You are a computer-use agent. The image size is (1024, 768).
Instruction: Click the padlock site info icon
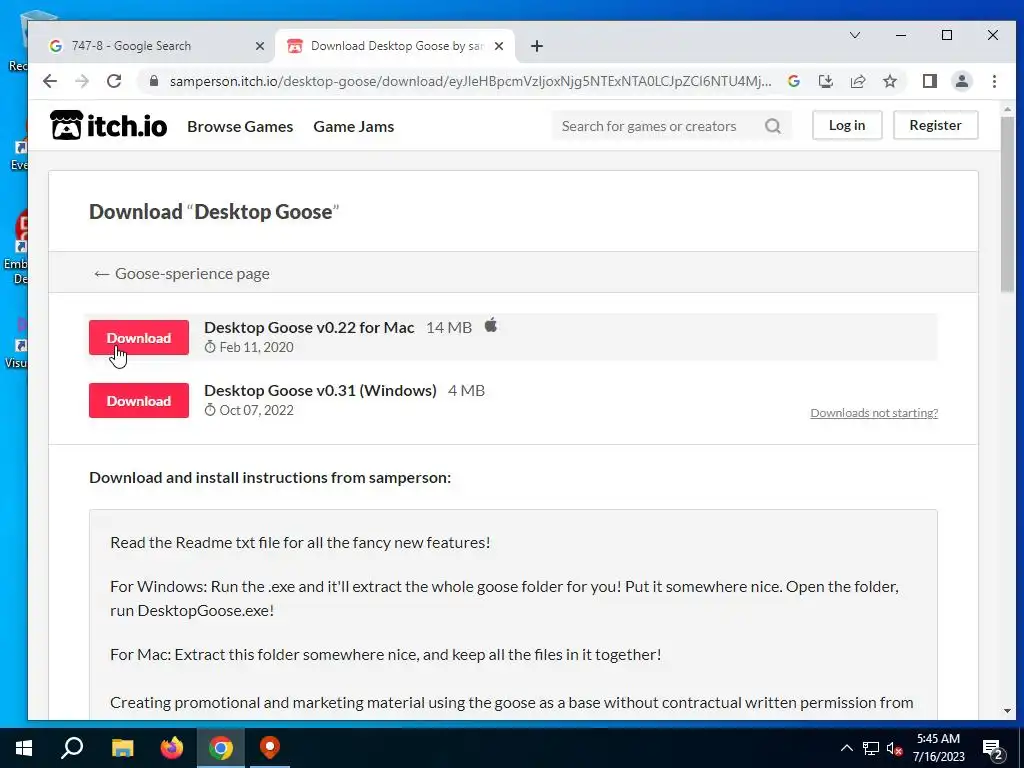154,81
